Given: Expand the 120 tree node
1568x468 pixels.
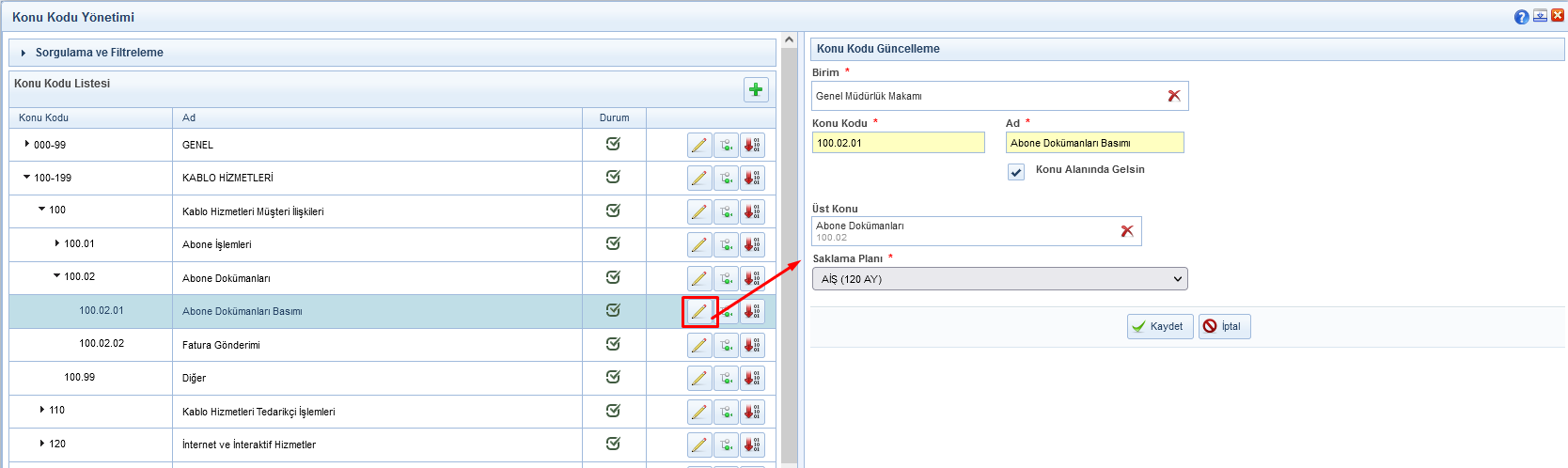Looking at the screenshot, I should [x=42, y=444].
